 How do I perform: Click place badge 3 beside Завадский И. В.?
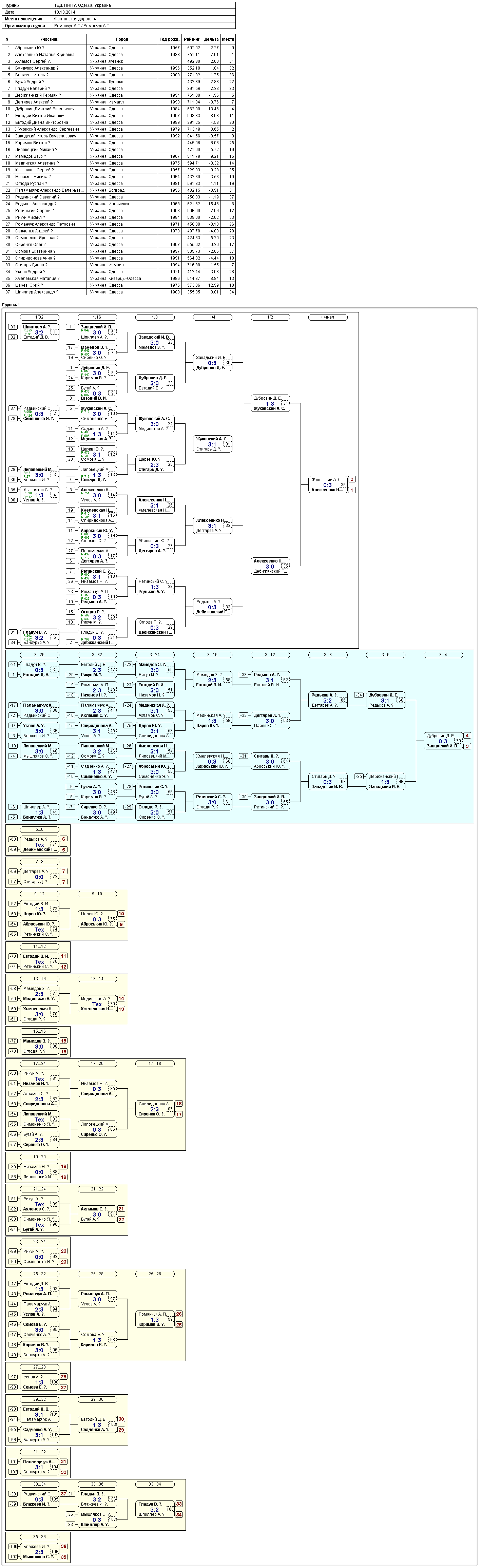(468, 746)
